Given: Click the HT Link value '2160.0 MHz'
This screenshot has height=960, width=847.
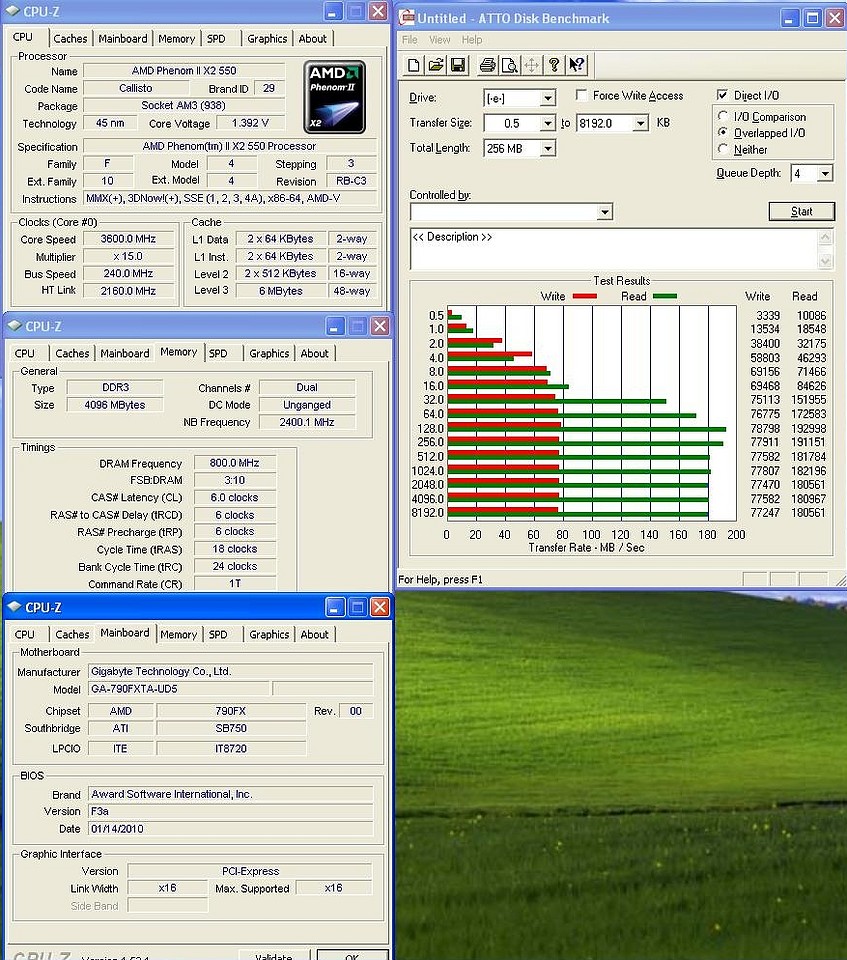Looking at the screenshot, I should (x=129, y=291).
